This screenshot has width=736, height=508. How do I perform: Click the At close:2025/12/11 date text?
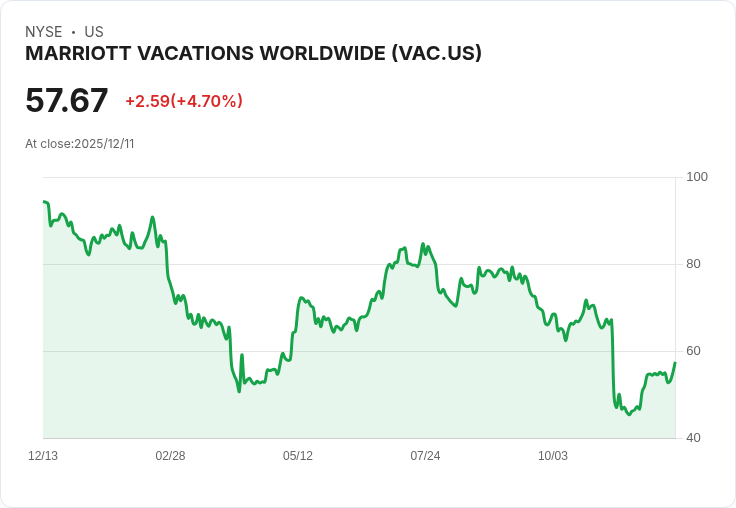pyautogui.click(x=80, y=144)
